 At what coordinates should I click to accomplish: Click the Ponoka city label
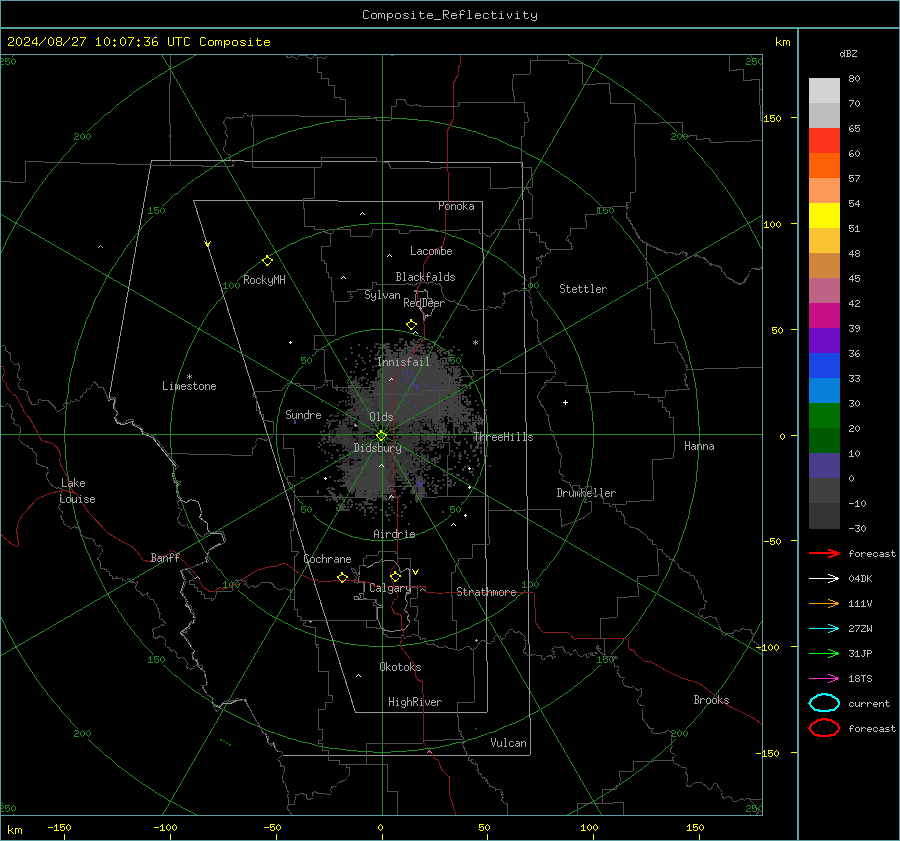tap(456, 206)
